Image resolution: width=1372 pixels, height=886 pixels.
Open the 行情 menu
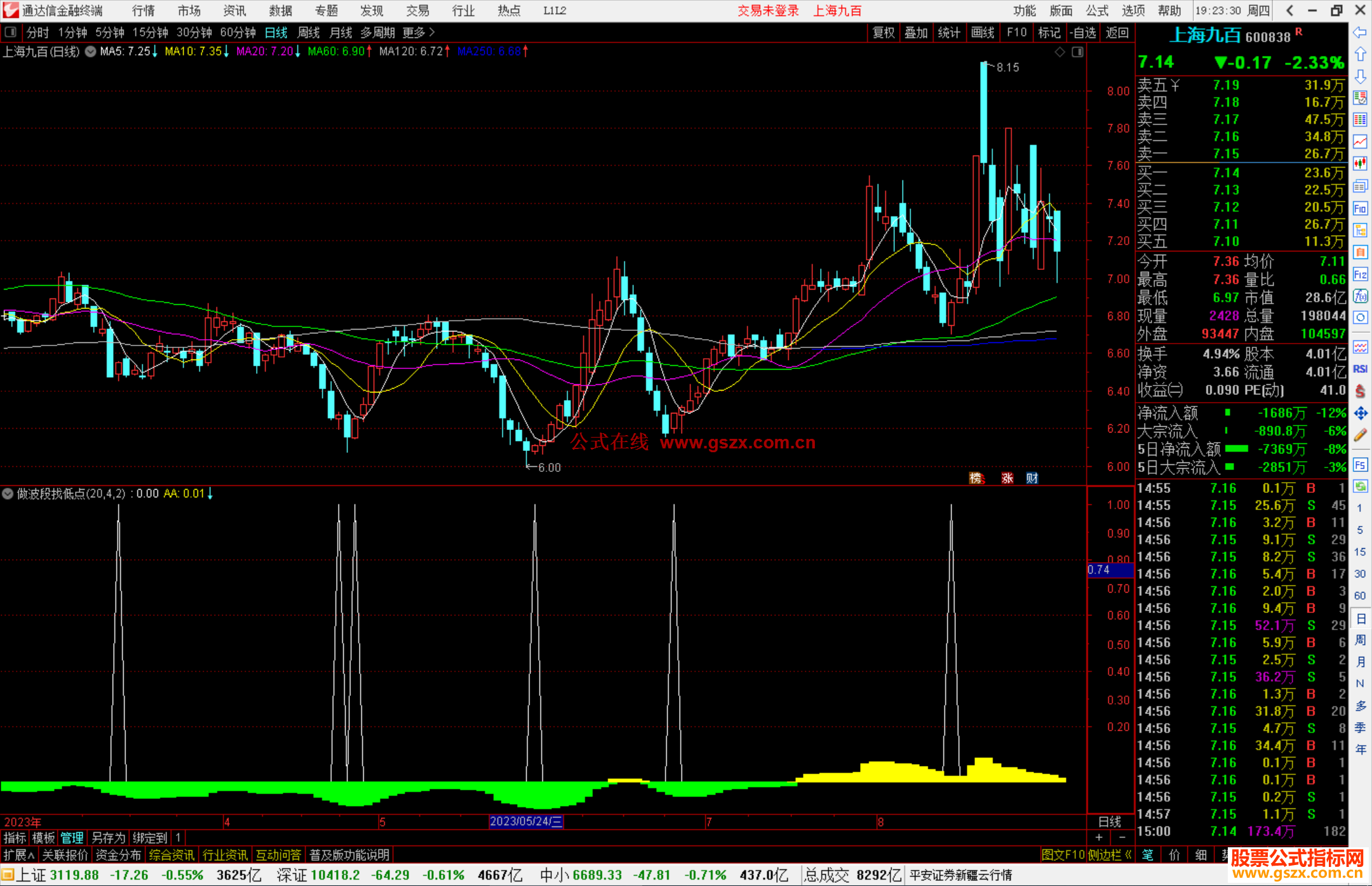pos(143,10)
